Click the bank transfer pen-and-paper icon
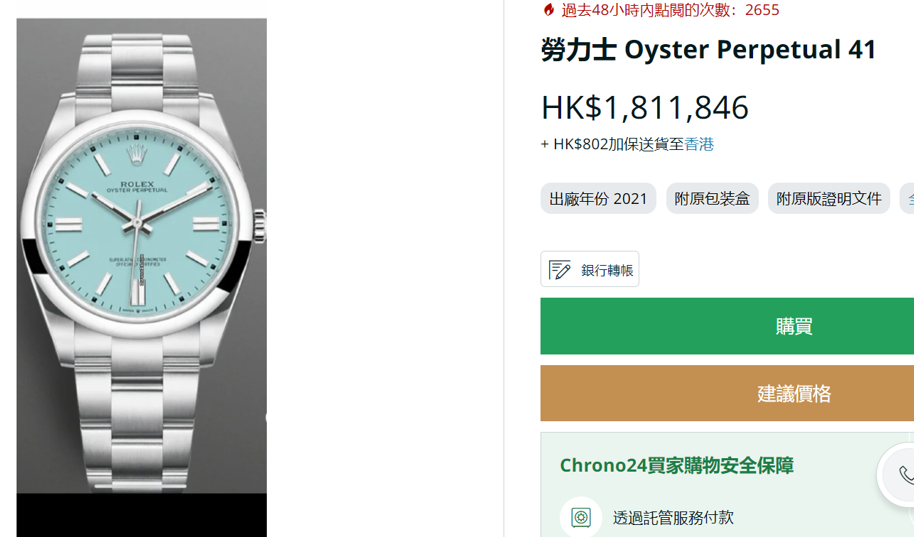914x537 pixels. 559,270
